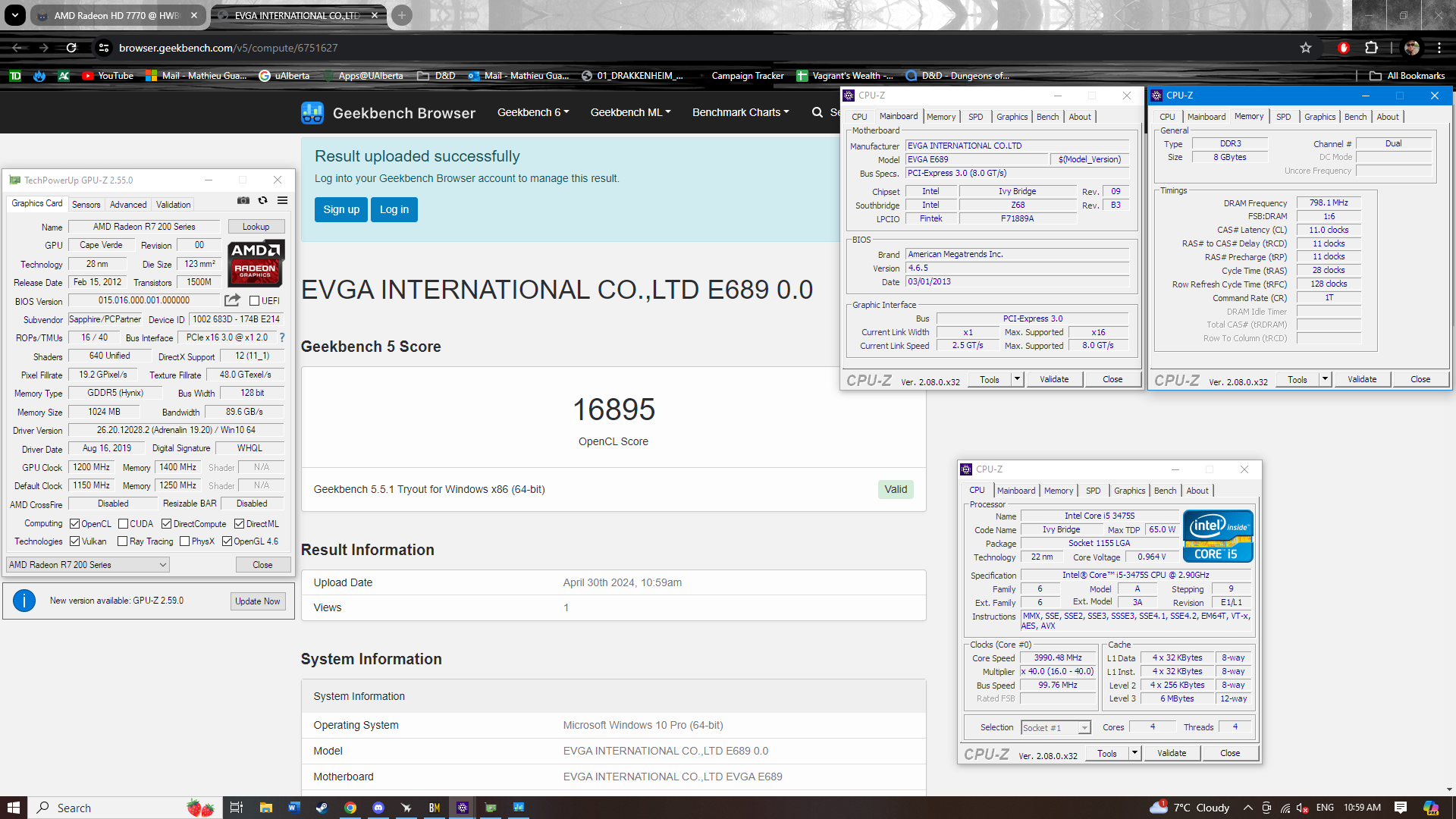Bookmark this page with the star icon
1456x819 pixels.
tap(1305, 48)
